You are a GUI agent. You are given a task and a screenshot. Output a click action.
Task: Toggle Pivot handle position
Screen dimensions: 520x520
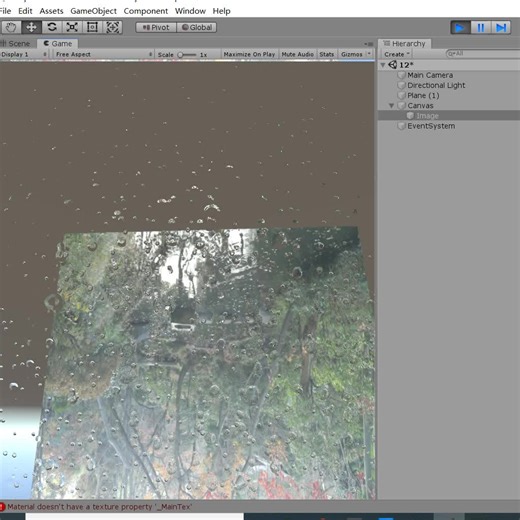[x=156, y=27]
